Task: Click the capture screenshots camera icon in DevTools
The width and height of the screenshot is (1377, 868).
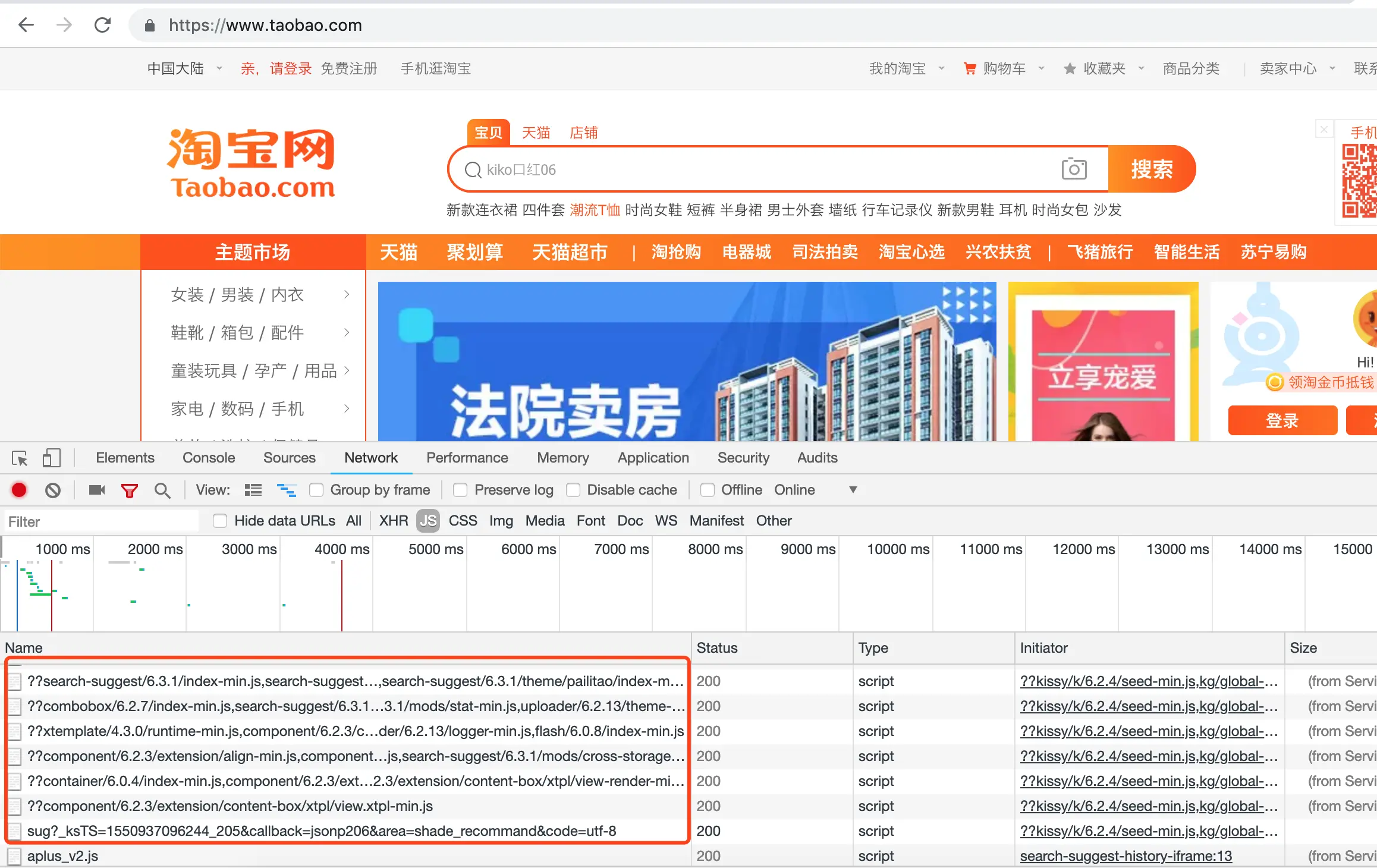Action: pos(96,490)
